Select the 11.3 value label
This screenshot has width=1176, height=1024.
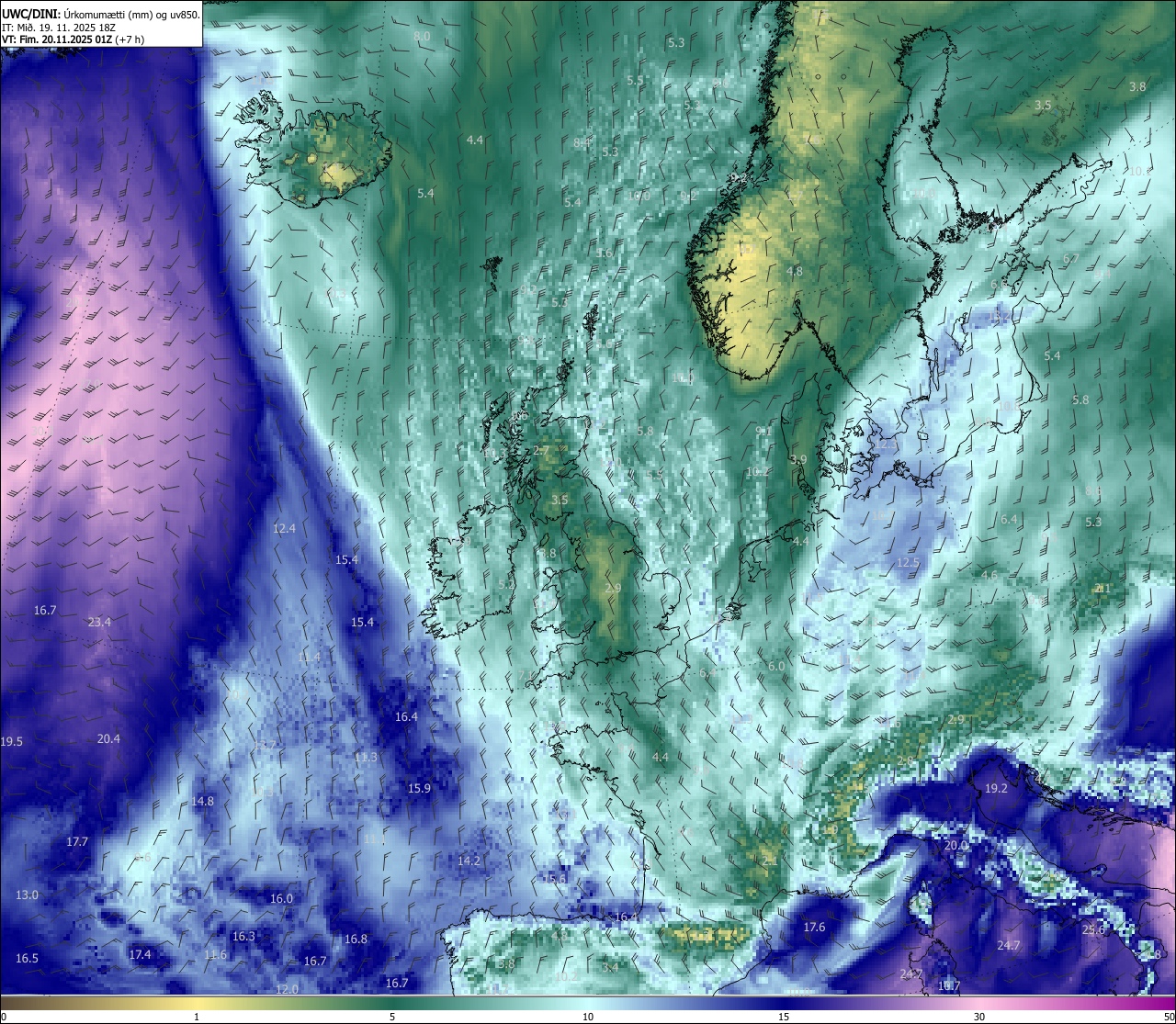tap(366, 758)
